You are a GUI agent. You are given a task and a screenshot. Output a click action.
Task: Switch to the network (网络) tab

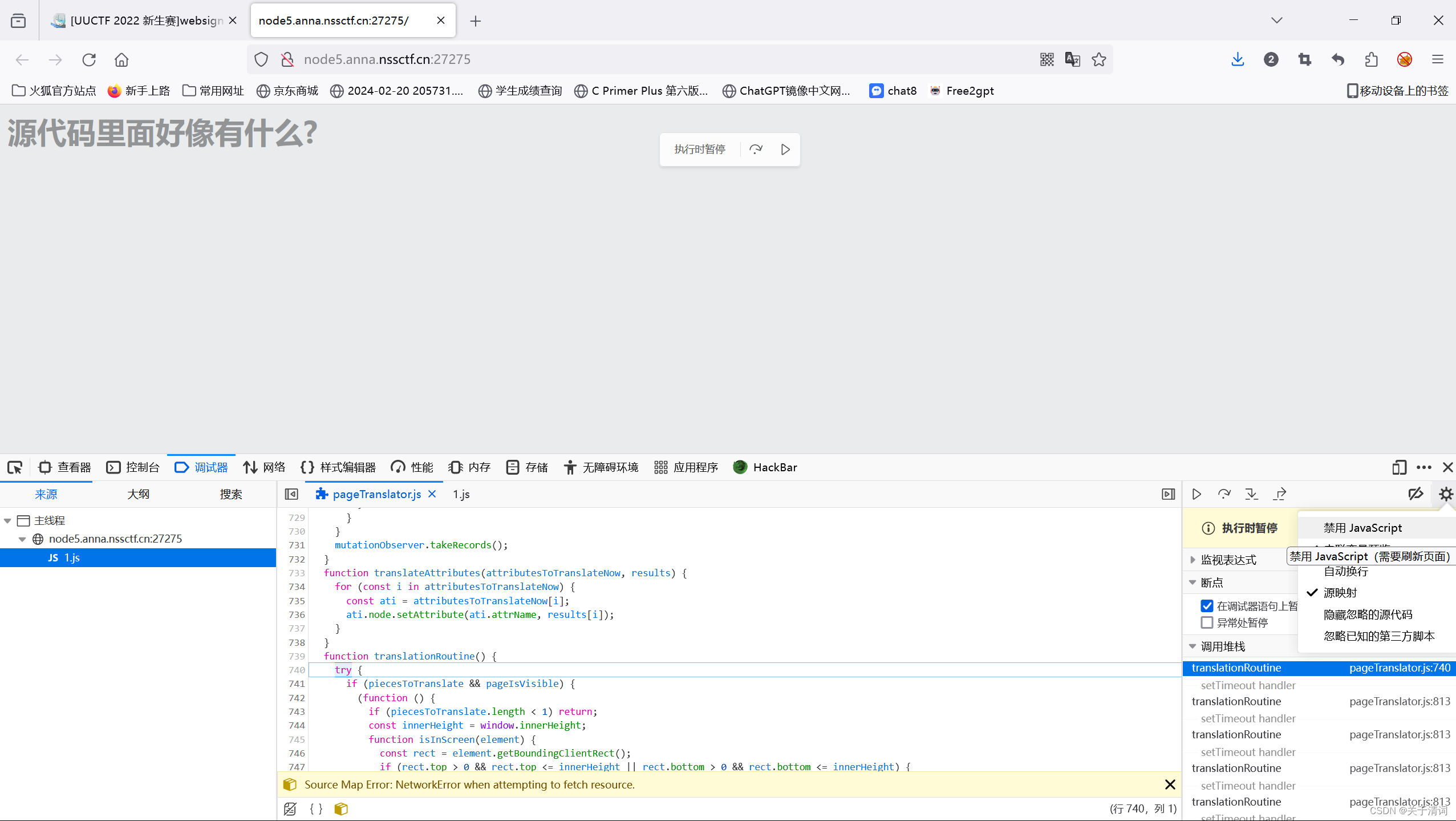point(265,467)
